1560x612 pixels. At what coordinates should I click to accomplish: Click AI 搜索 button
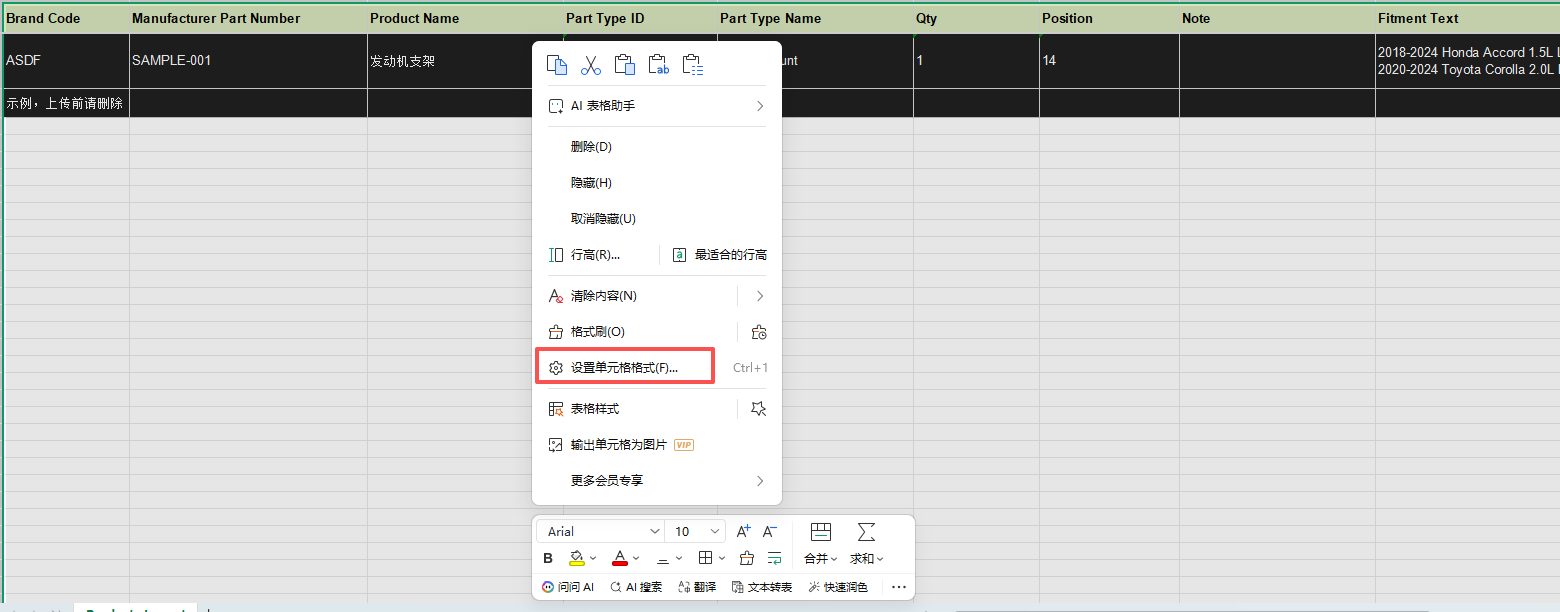tap(636, 587)
